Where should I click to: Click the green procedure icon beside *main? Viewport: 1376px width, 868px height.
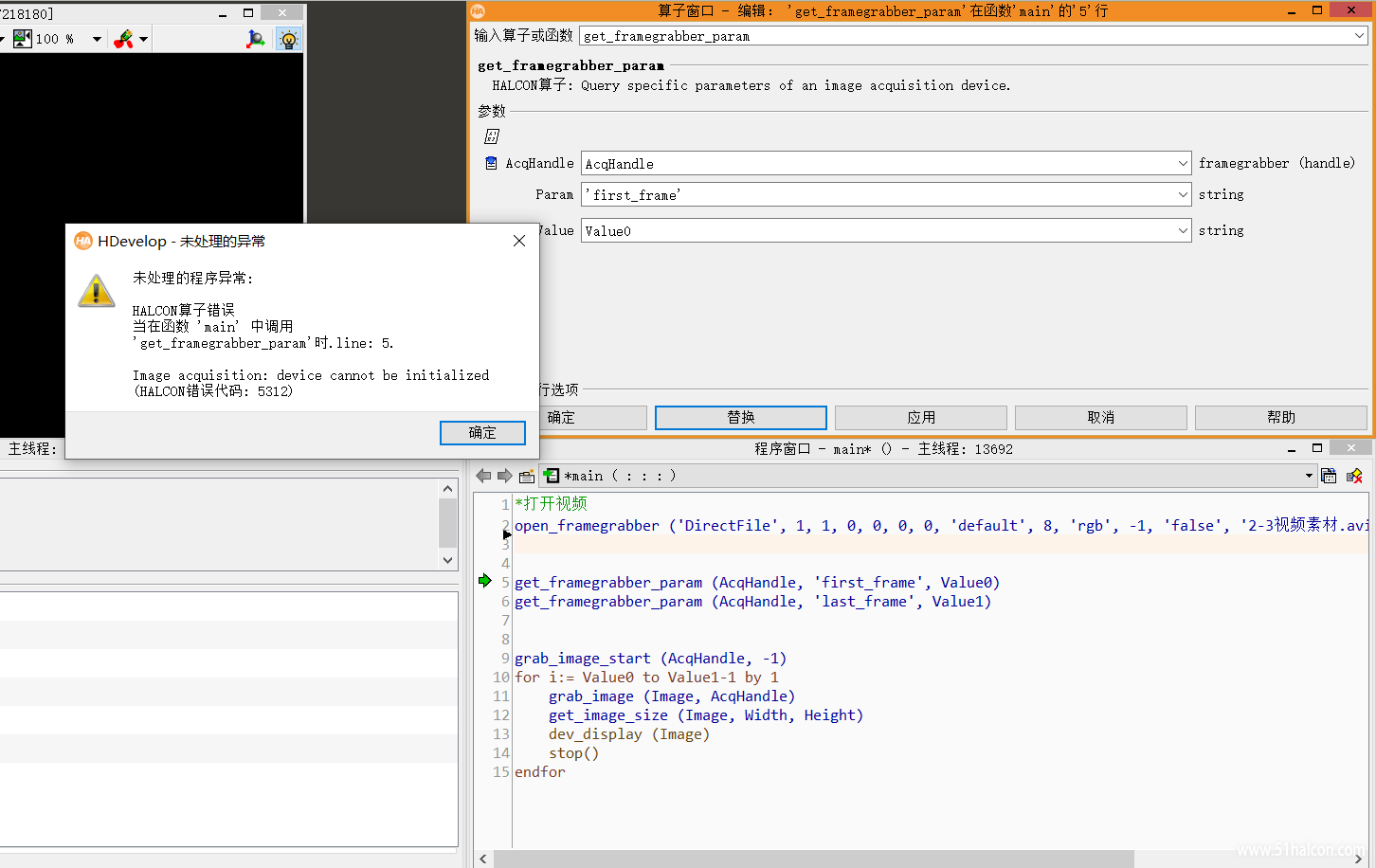552,476
